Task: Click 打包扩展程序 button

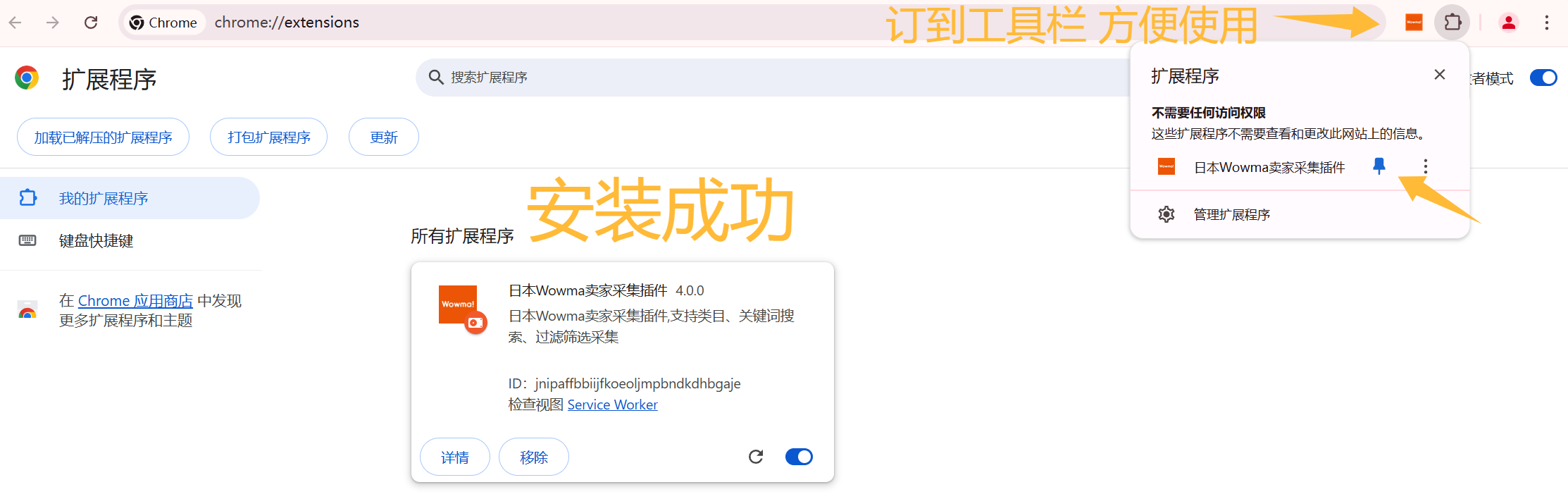Action: coord(269,137)
